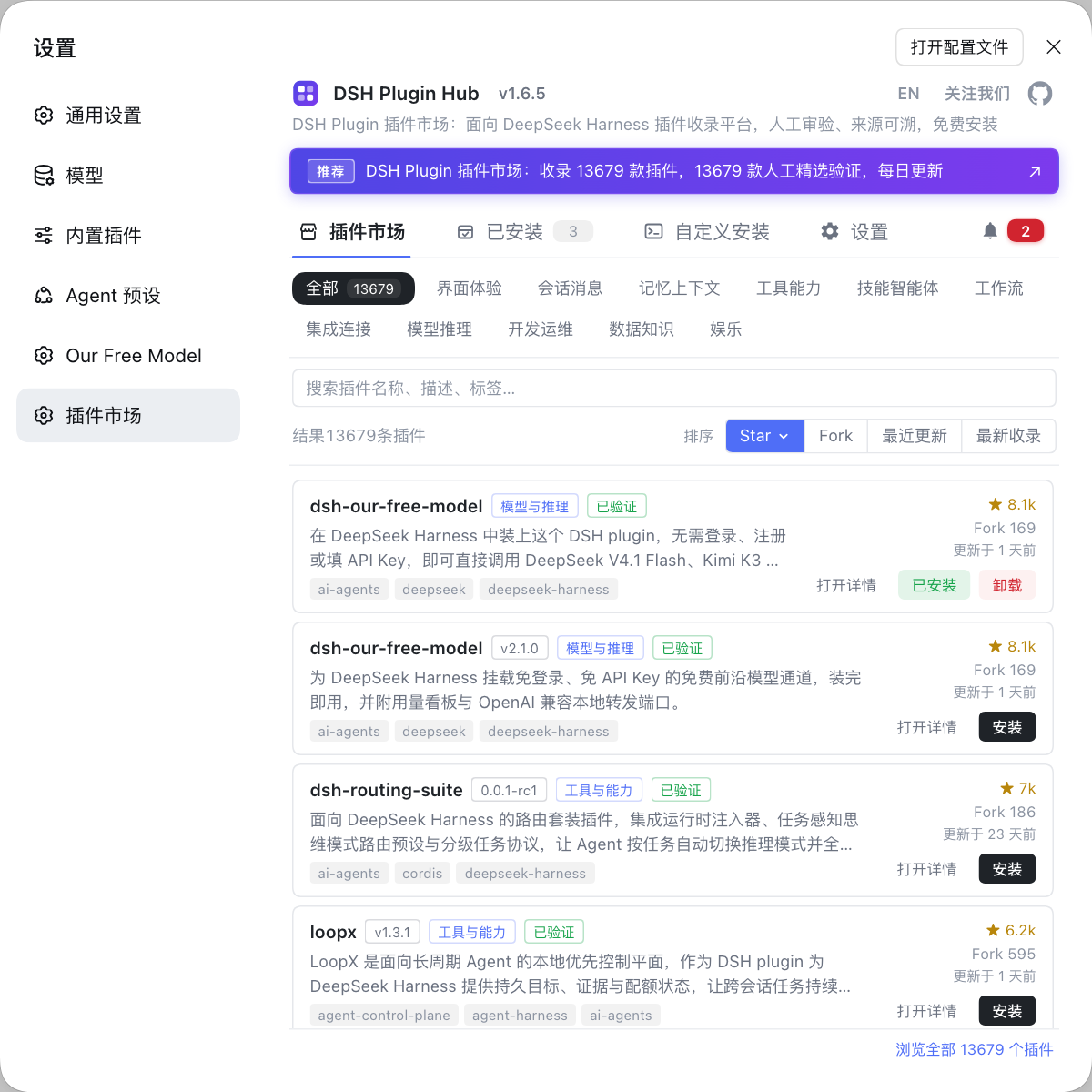Open the Star sort dropdown
This screenshot has height=1092, width=1092.
coord(764,436)
